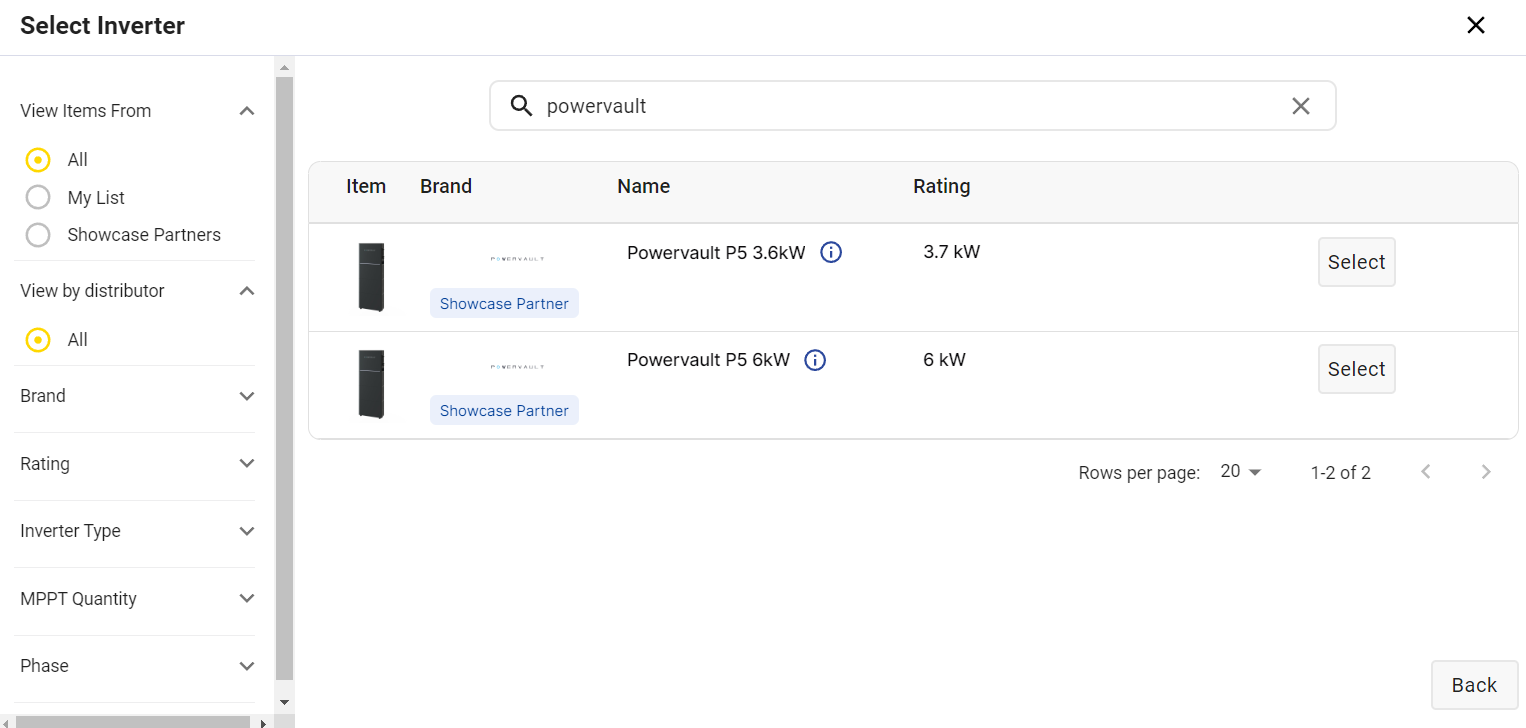Close the Select Inverter dialog
The height and width of the screenshot is (728, 1526).
tap(1475, 26)
